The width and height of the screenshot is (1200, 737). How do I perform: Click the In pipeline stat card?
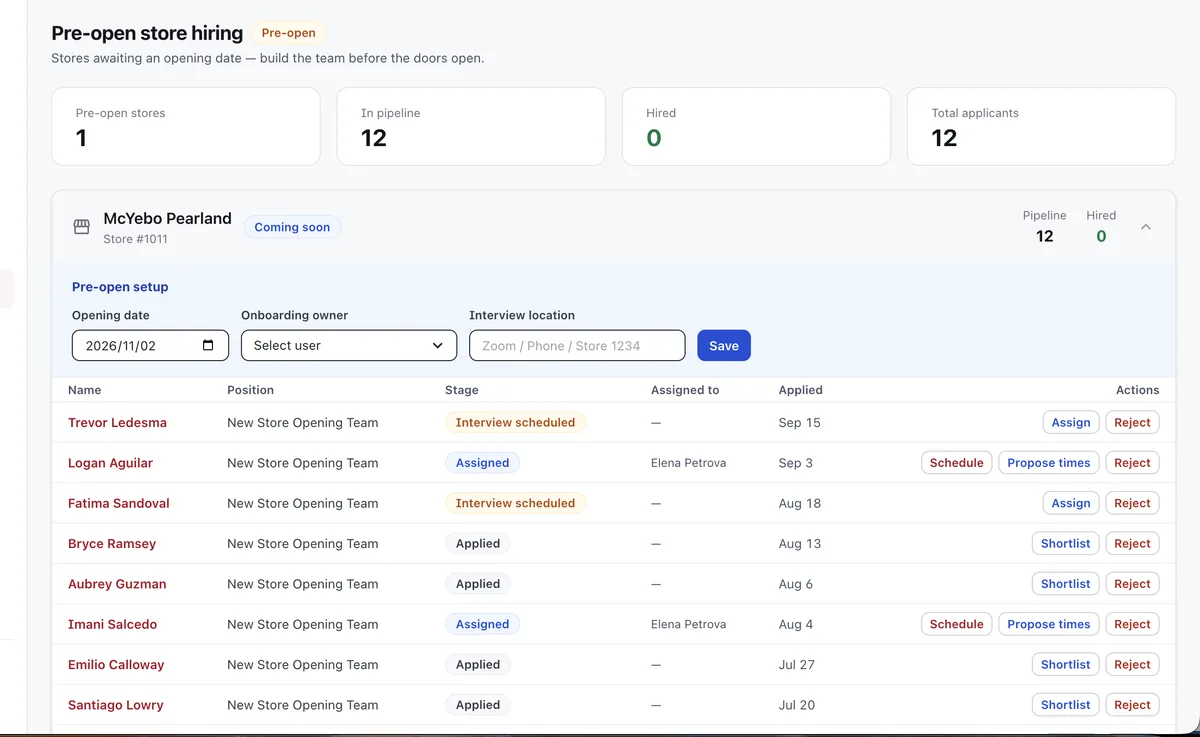(471, 126)
